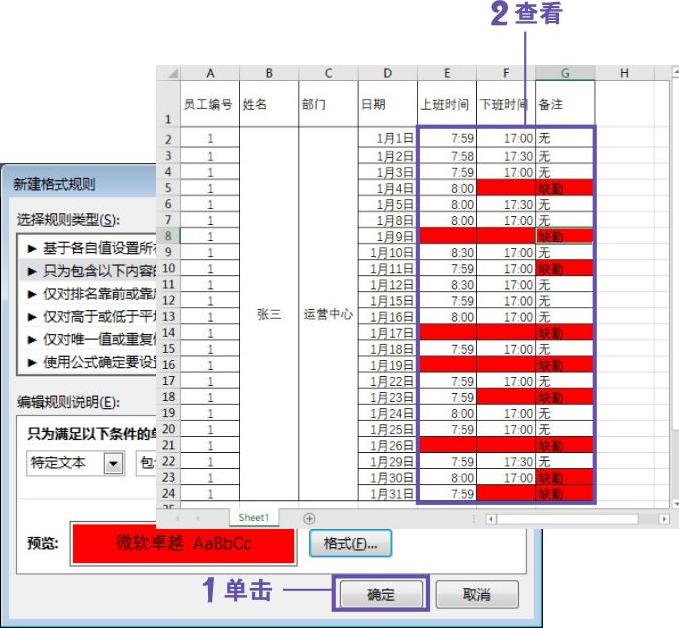This screenshot has height=628, width=679.
Task: Select column header A
Action: (x=210, y=73)
